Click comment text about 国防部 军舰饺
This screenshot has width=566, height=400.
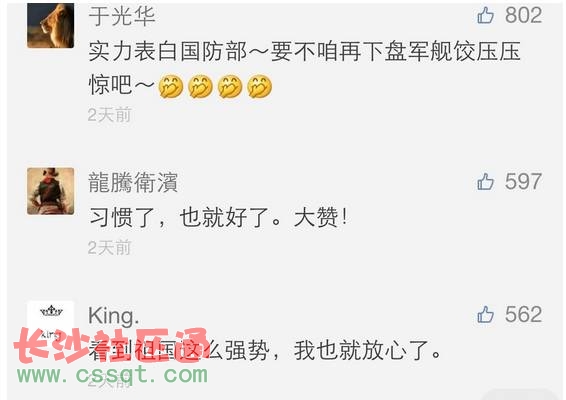click(304, 68)
